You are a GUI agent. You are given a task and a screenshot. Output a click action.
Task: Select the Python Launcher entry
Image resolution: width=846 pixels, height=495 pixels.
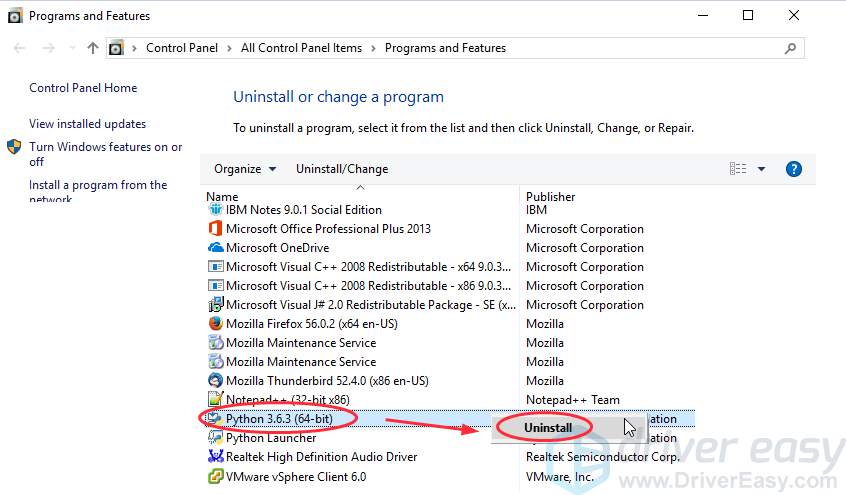pos(270,438)
